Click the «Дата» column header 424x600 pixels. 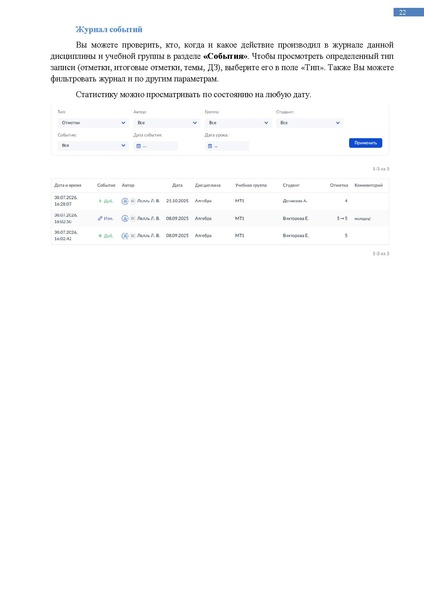(177, 185)
